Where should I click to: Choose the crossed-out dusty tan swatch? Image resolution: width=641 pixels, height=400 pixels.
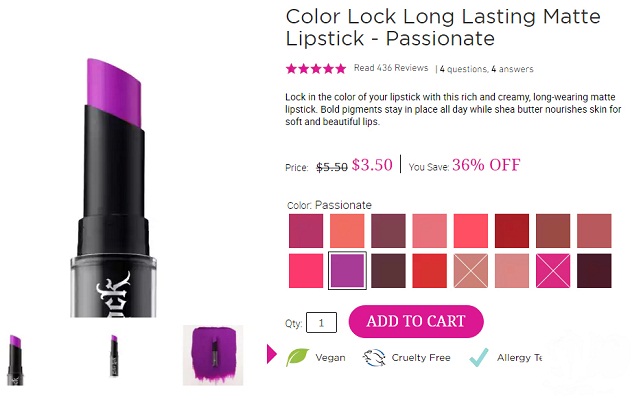point(470,270)
